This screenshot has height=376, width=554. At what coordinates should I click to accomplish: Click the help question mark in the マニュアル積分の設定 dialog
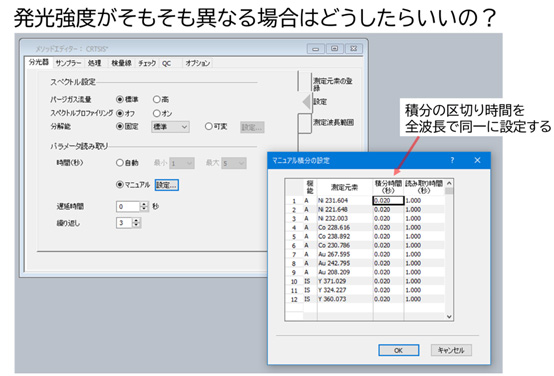click(x=452, y=160)
